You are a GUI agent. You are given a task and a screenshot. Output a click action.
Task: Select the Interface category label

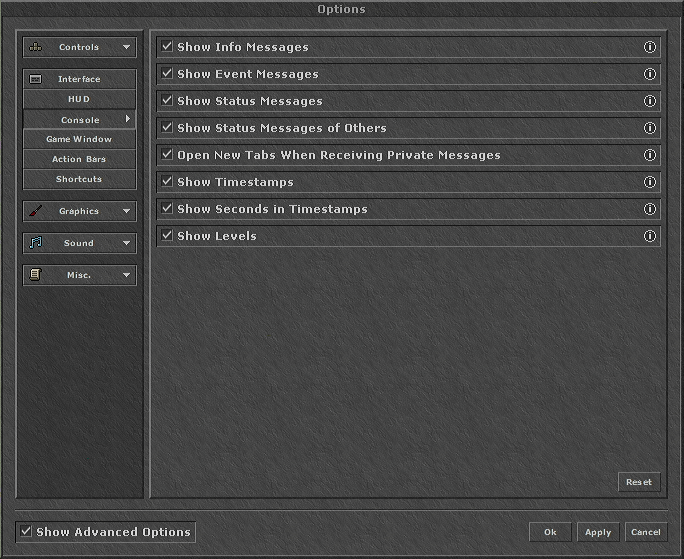point(79,79)
